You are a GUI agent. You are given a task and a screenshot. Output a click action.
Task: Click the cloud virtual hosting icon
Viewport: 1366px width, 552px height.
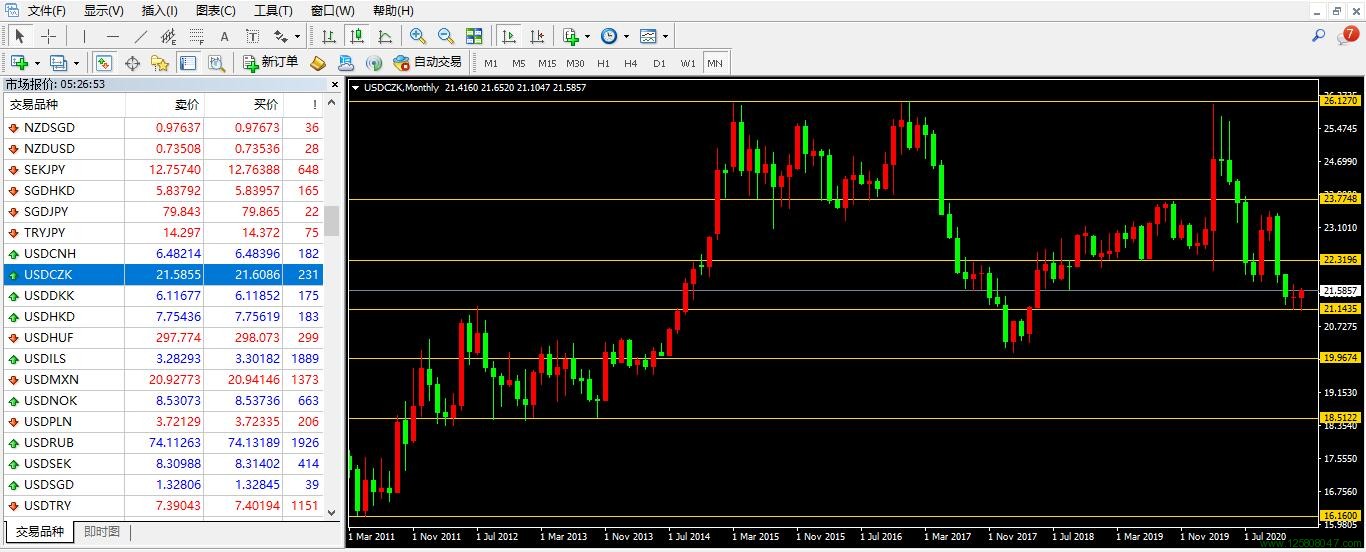pos(346,63)
